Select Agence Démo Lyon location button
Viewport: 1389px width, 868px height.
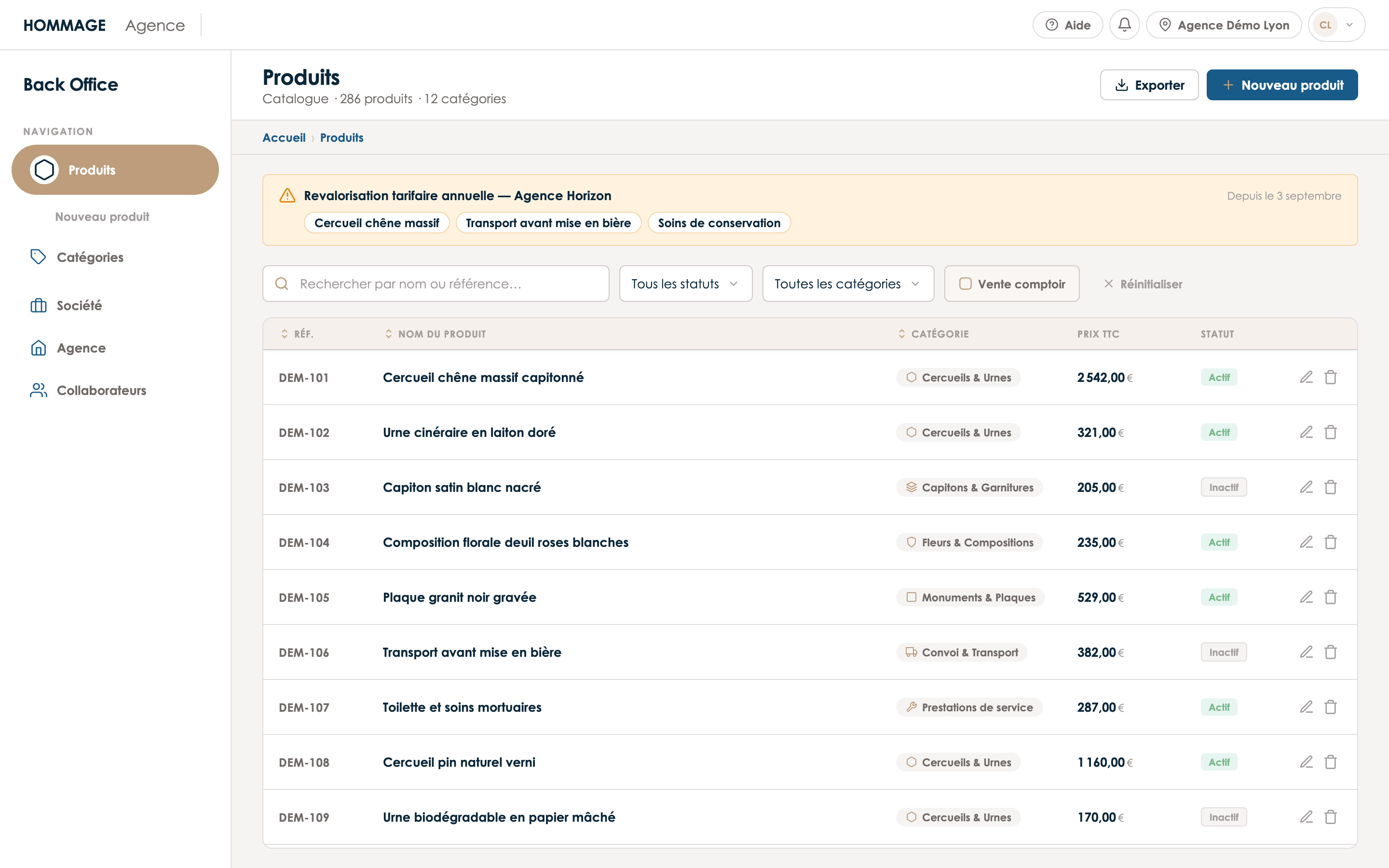point(1224,25)
